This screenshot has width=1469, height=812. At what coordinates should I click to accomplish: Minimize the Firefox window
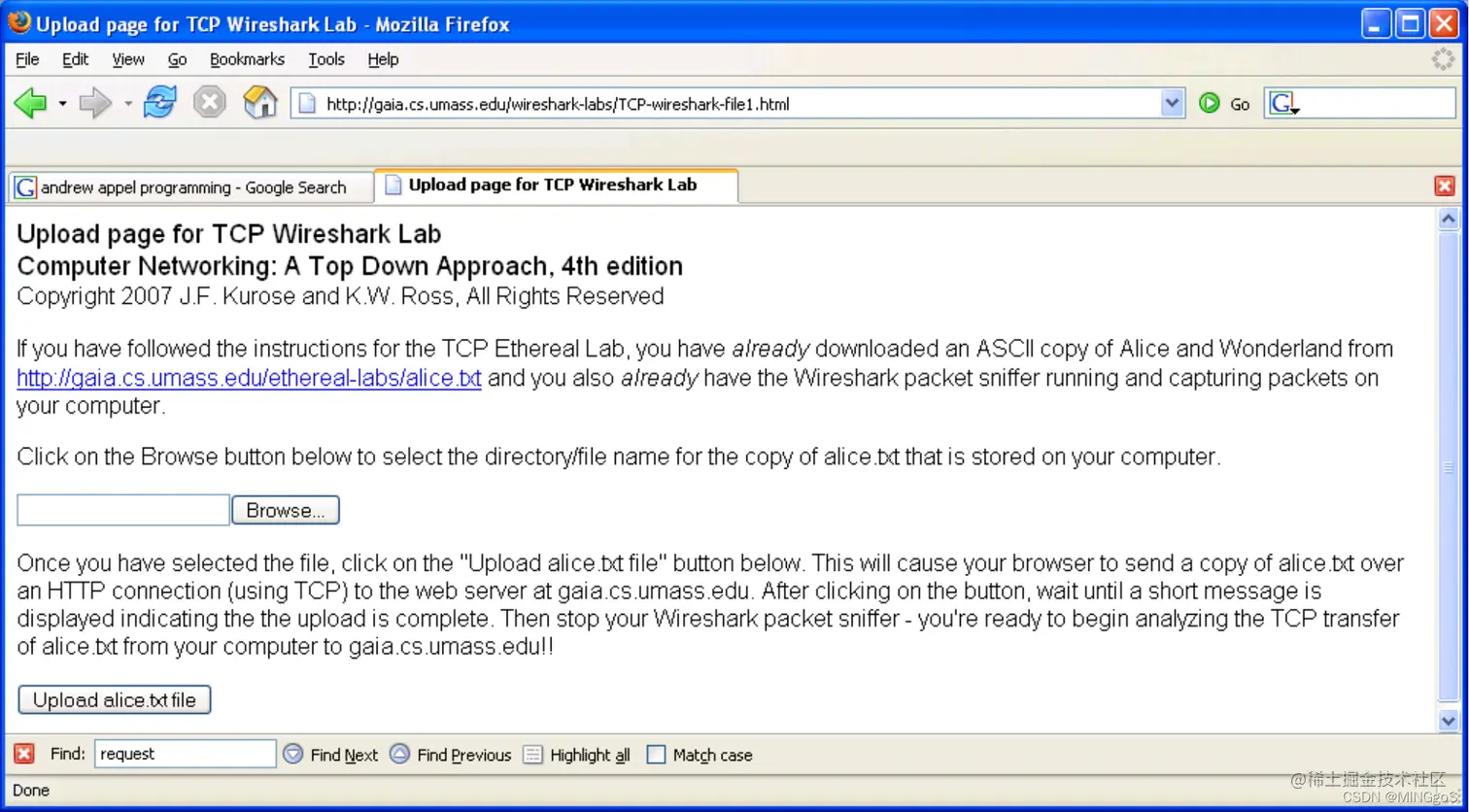click(1377, 23)
